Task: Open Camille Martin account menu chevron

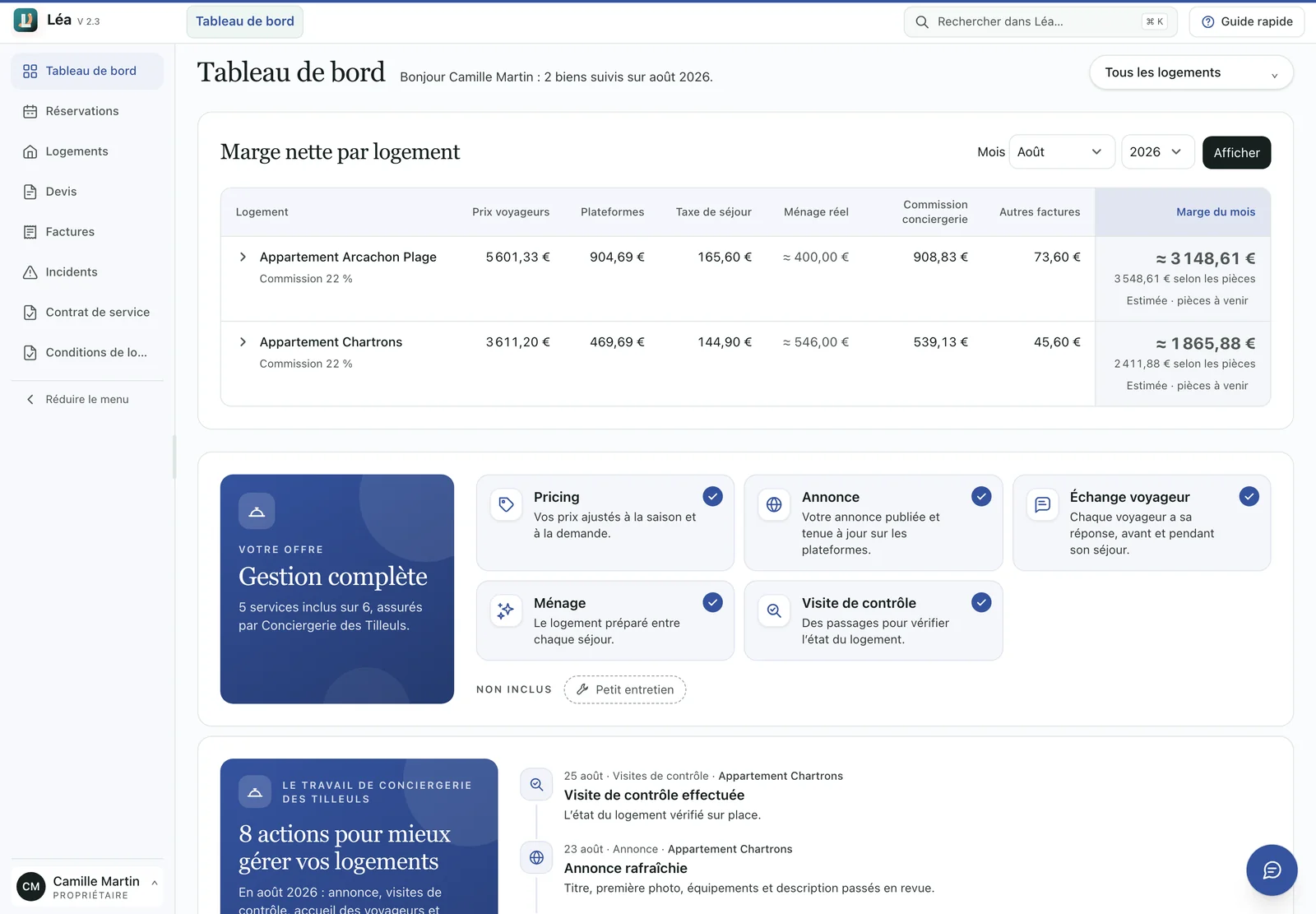Action: coord(155,883)
